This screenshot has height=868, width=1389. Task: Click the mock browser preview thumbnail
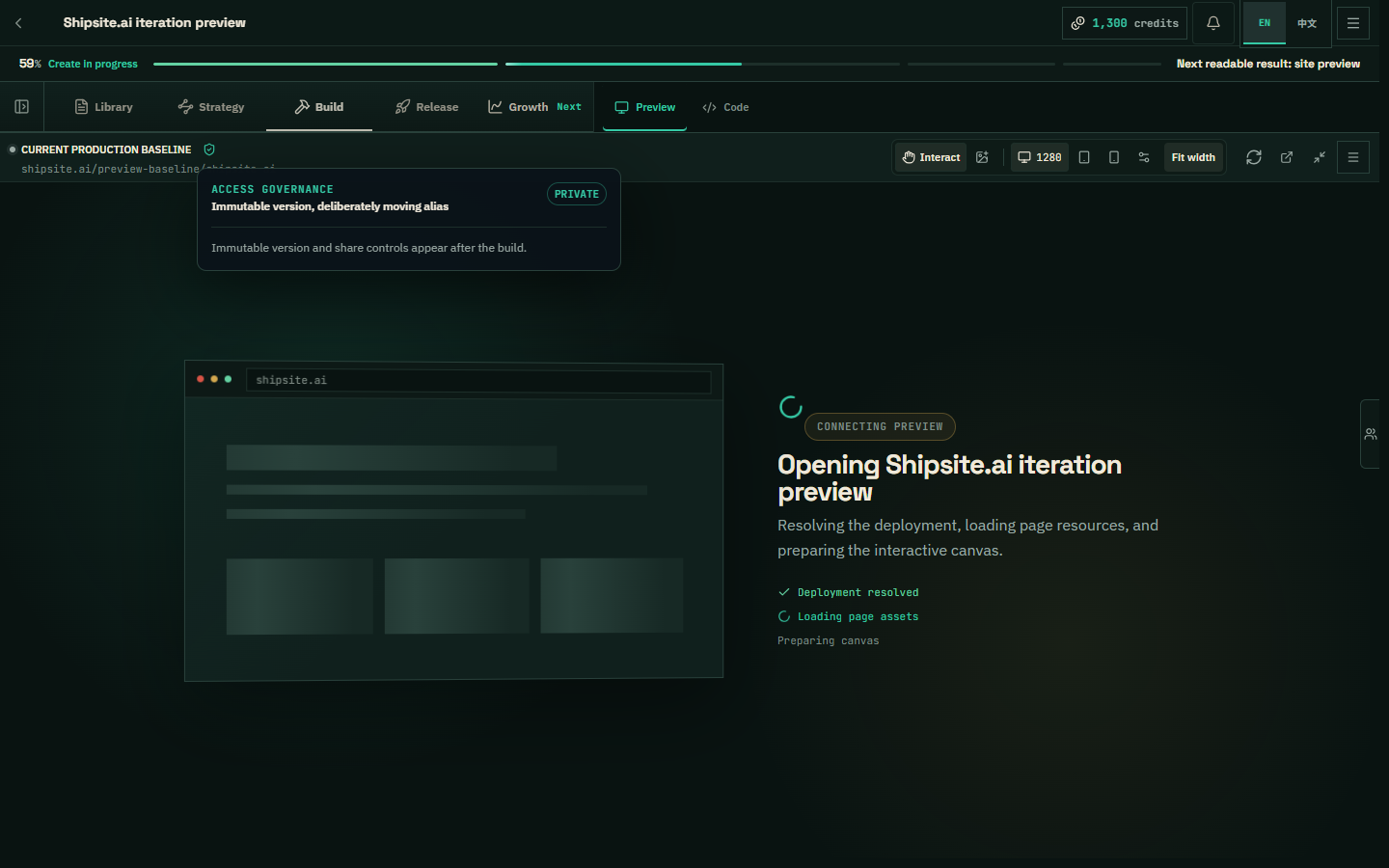click(453, 522)
